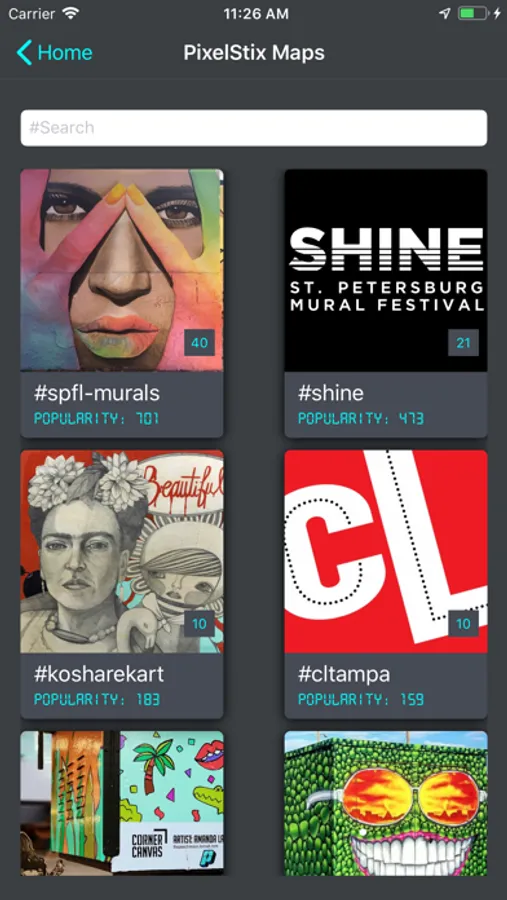Tap the 10 badge on kosharekart image
507x900 pixels.
199,624
